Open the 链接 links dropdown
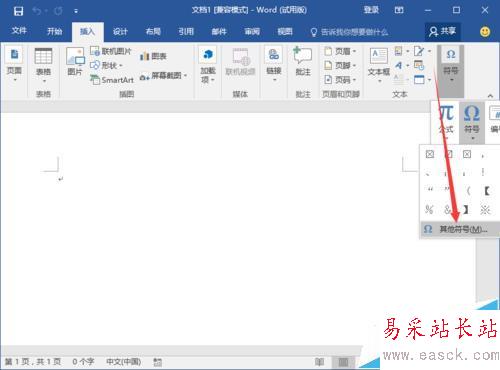Screen dimensions: 500x370 point(274,65)
